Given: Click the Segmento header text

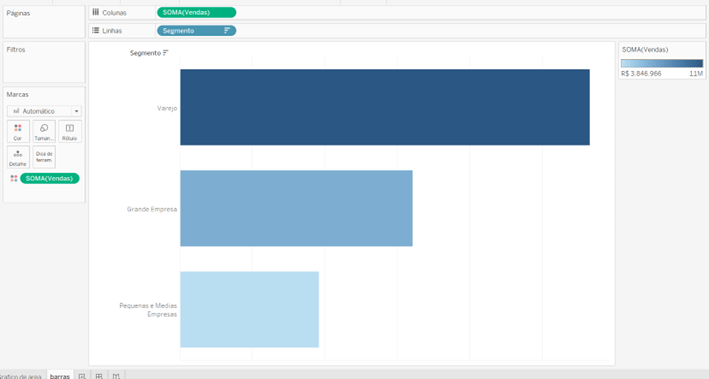Looking at the screenshot, I should tap(145, 53).
